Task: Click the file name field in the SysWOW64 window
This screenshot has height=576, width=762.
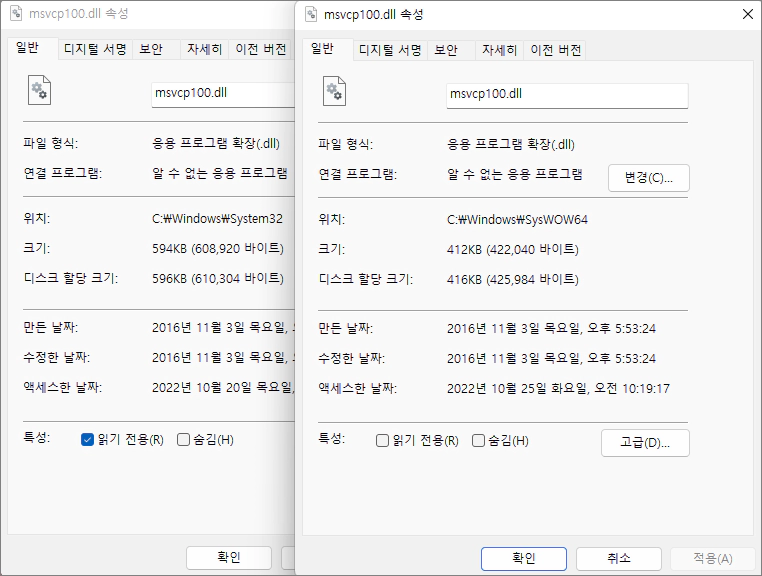Action: (567, 95)
